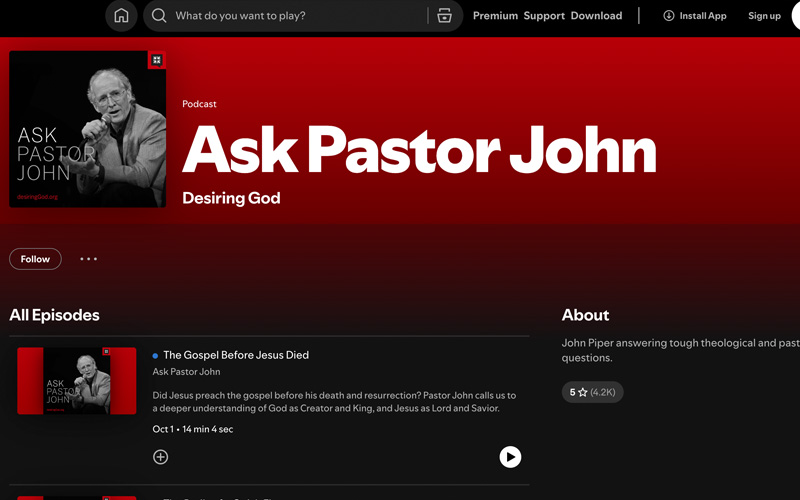The image size is (800, 500).
Task: Open 'Ask Pastor John' link under episode title
Action: click(186, 372)
